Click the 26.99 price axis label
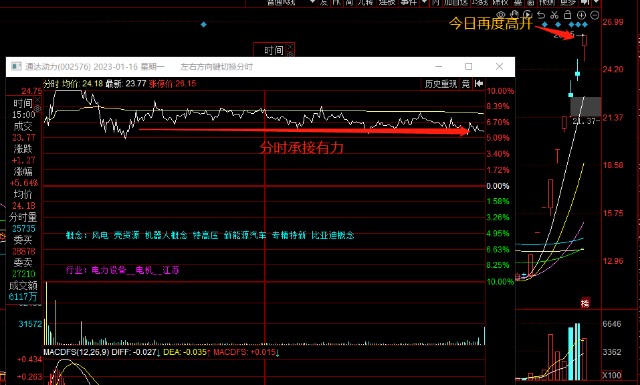The height and width of the screenshot is (385, 640). (x=613, y=22)
